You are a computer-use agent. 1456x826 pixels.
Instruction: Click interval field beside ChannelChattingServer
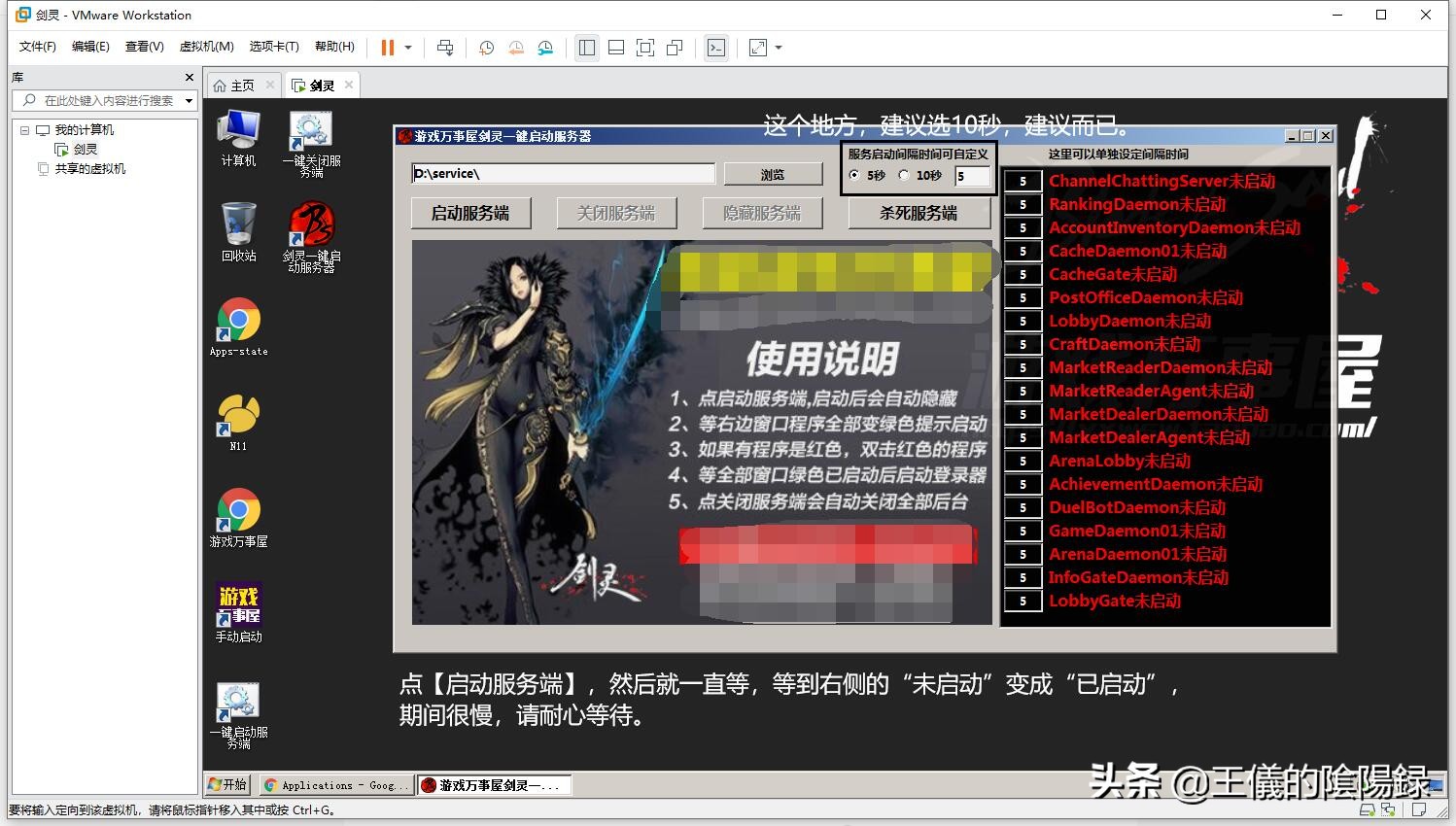(x=1023, y=181)
